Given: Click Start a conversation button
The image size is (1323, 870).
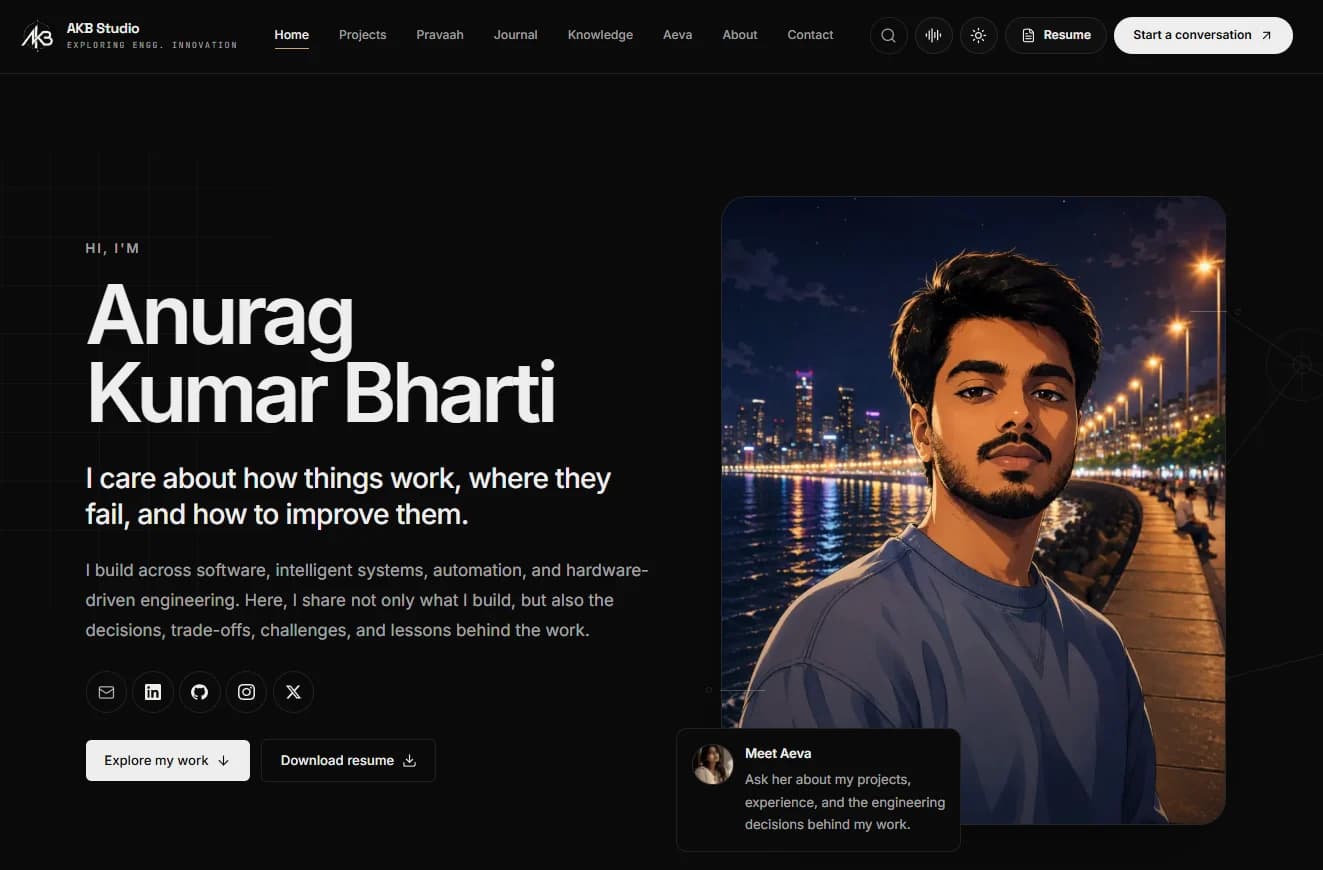Looking at the screenshot, I should (1203, 35).
